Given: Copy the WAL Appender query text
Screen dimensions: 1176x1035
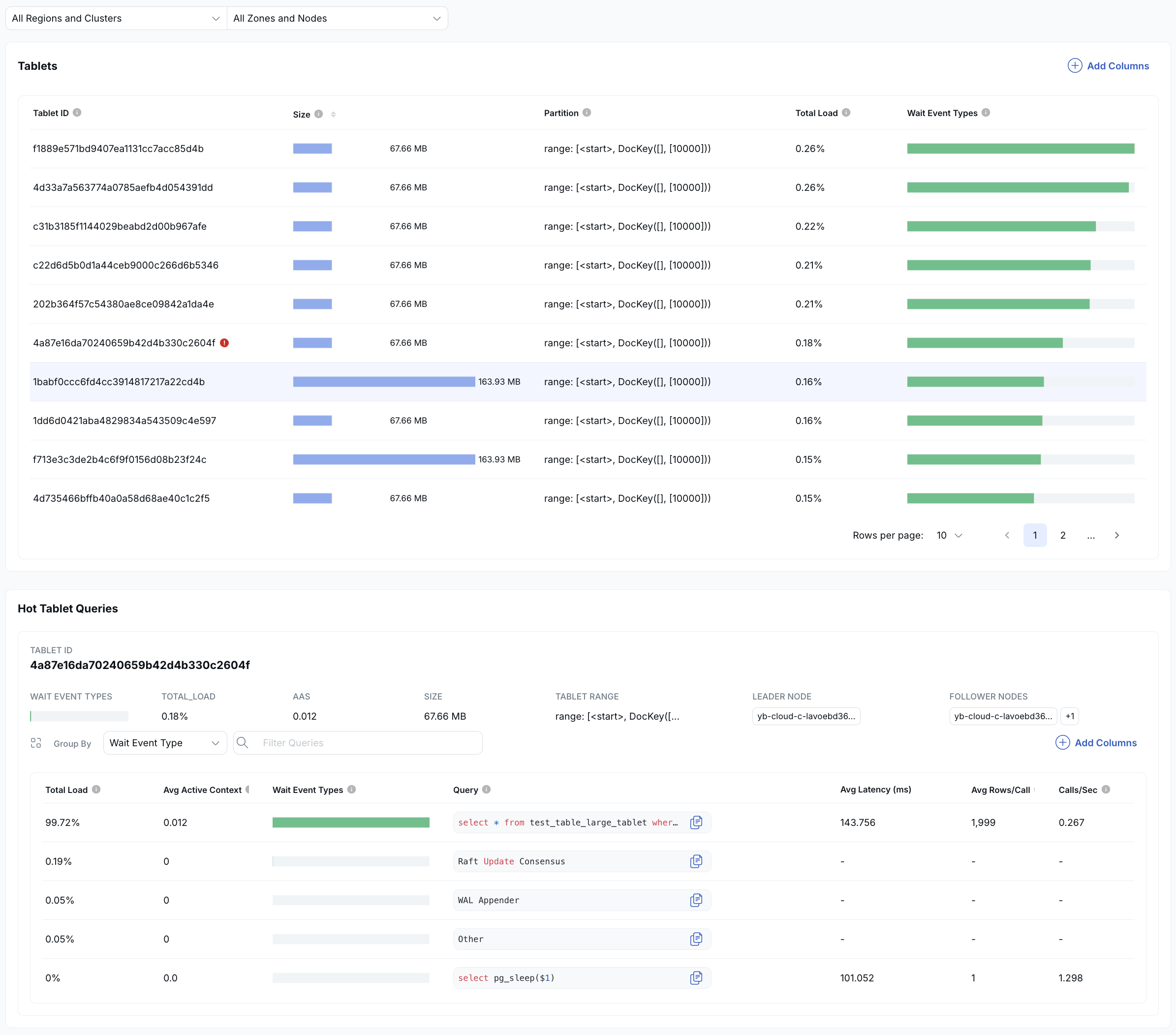Looking at the screenshot, I should 696,900.
